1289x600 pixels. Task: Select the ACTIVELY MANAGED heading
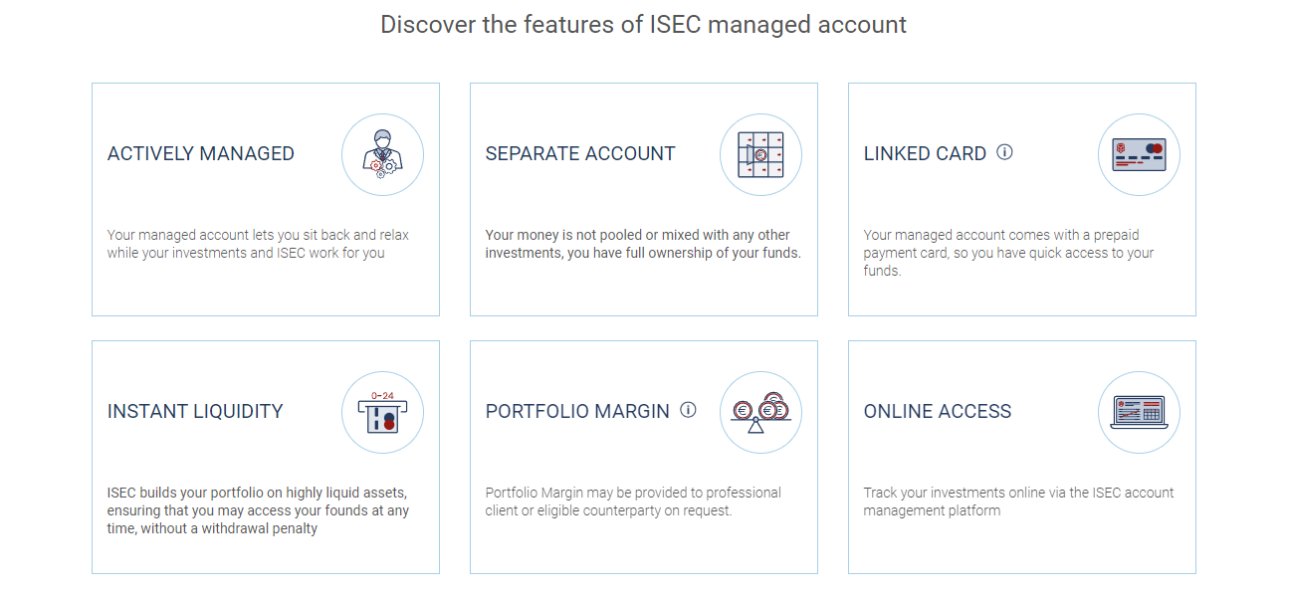pyautogui.click(x=201, y=154)
